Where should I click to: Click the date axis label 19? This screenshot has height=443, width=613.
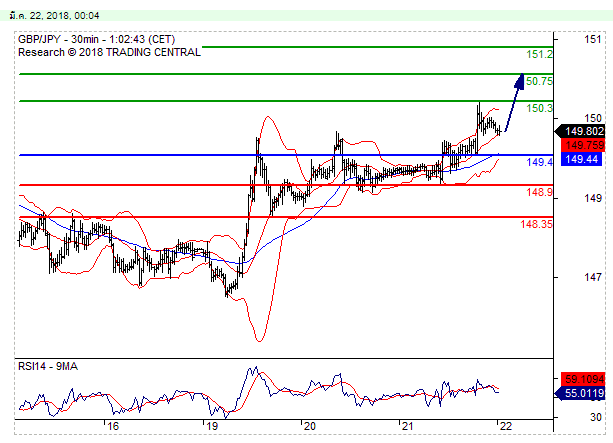coord(212,426)
